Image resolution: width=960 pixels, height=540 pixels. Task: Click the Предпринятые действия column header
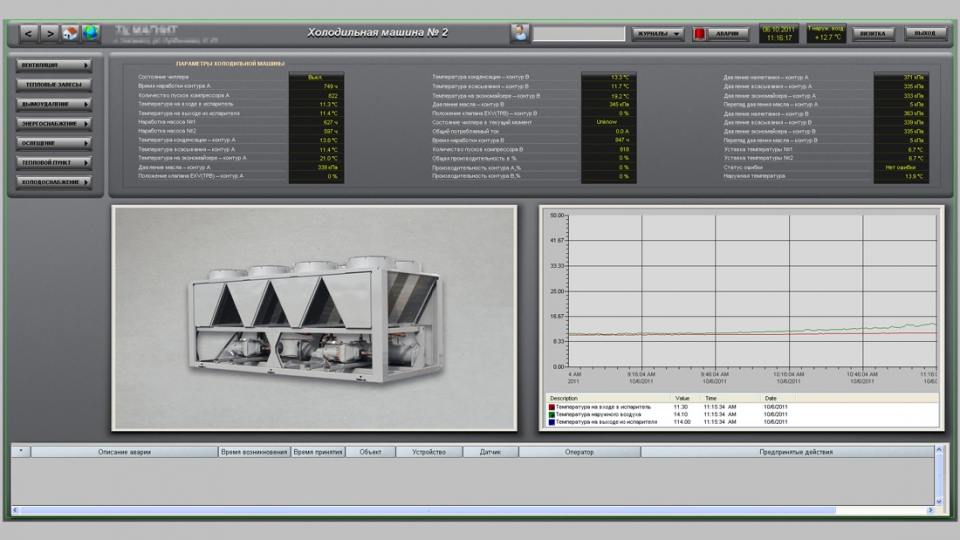[x=787, y=452]
